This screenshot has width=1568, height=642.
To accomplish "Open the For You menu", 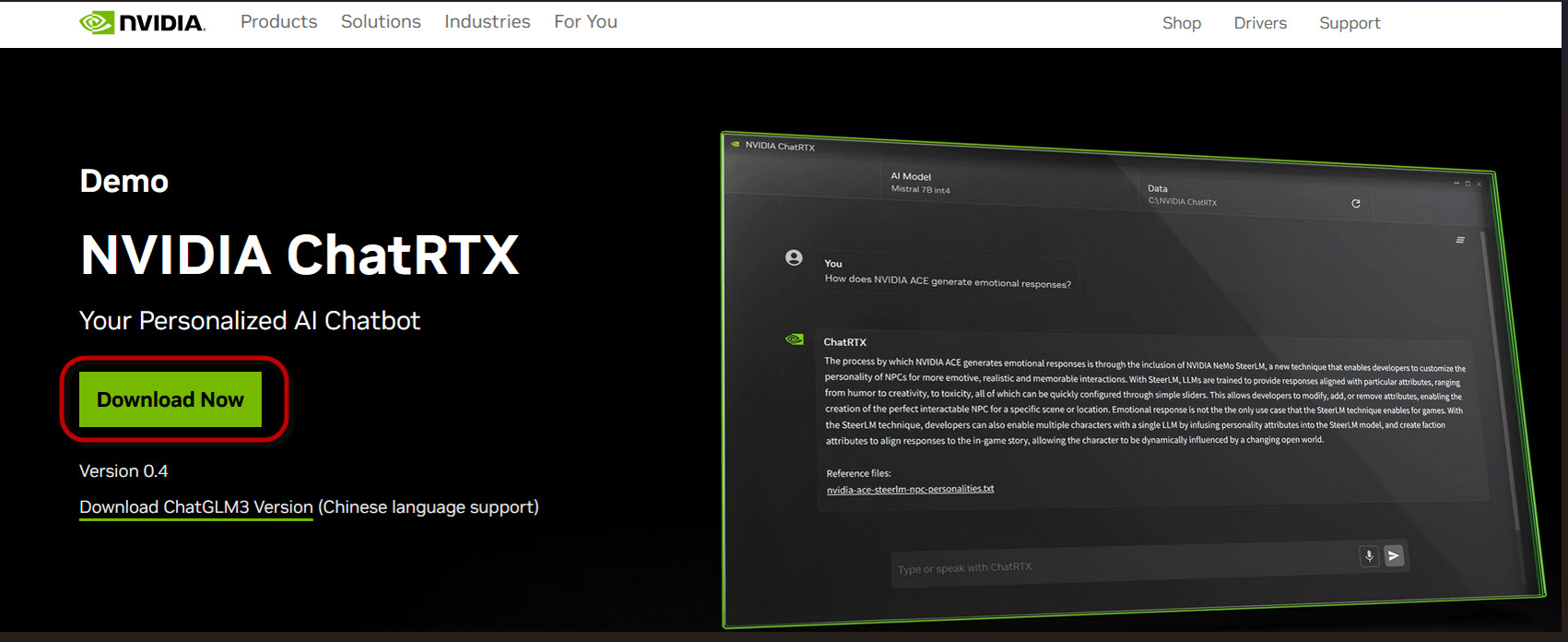I will tap(585, 22).
